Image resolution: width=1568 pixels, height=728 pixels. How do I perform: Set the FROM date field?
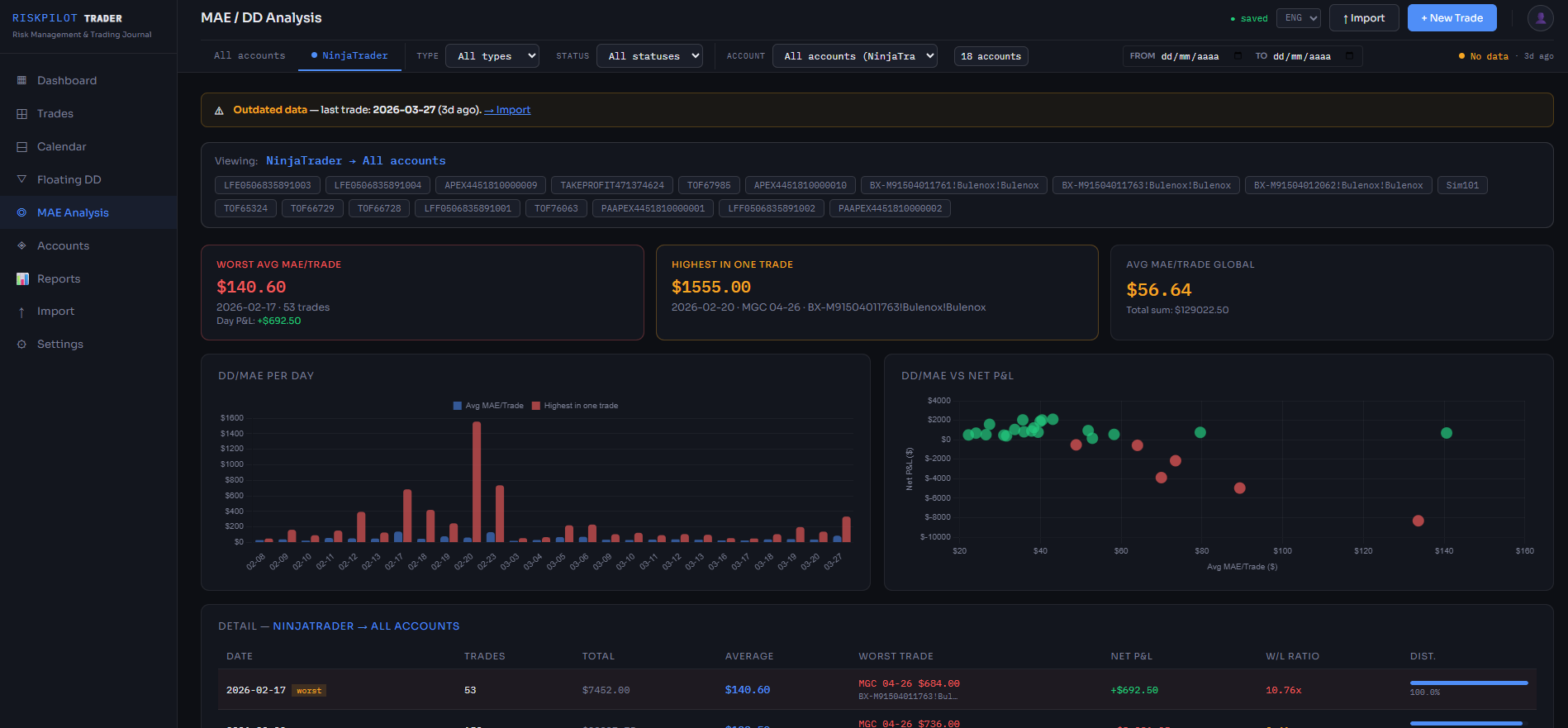(1190, 56)
